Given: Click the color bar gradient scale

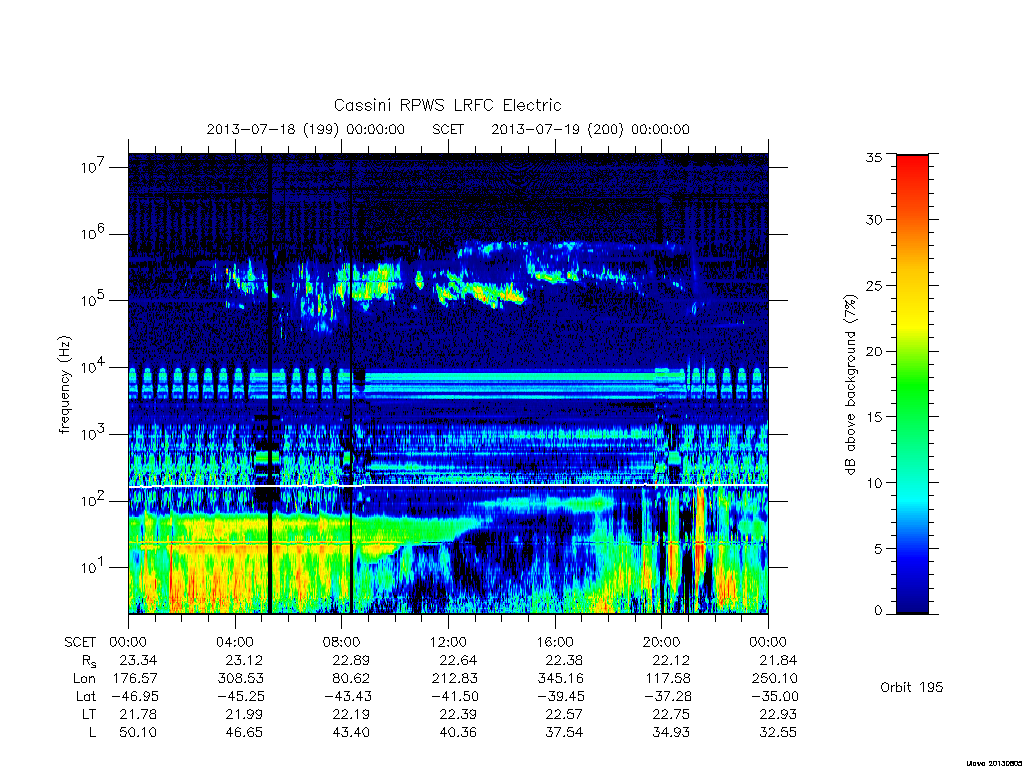Looking at the screenshot, I should [912, 384].
